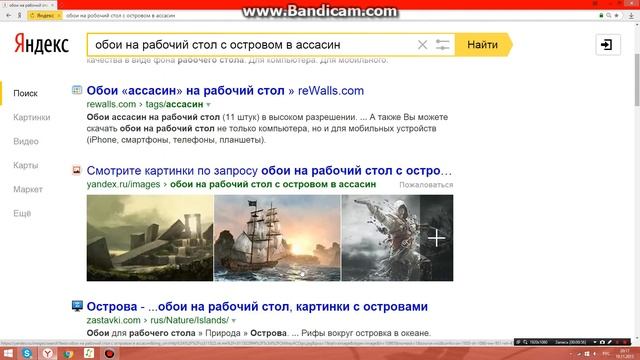Expand dropdown arrow next to rus/Nature/Islands/

(234, 320)
